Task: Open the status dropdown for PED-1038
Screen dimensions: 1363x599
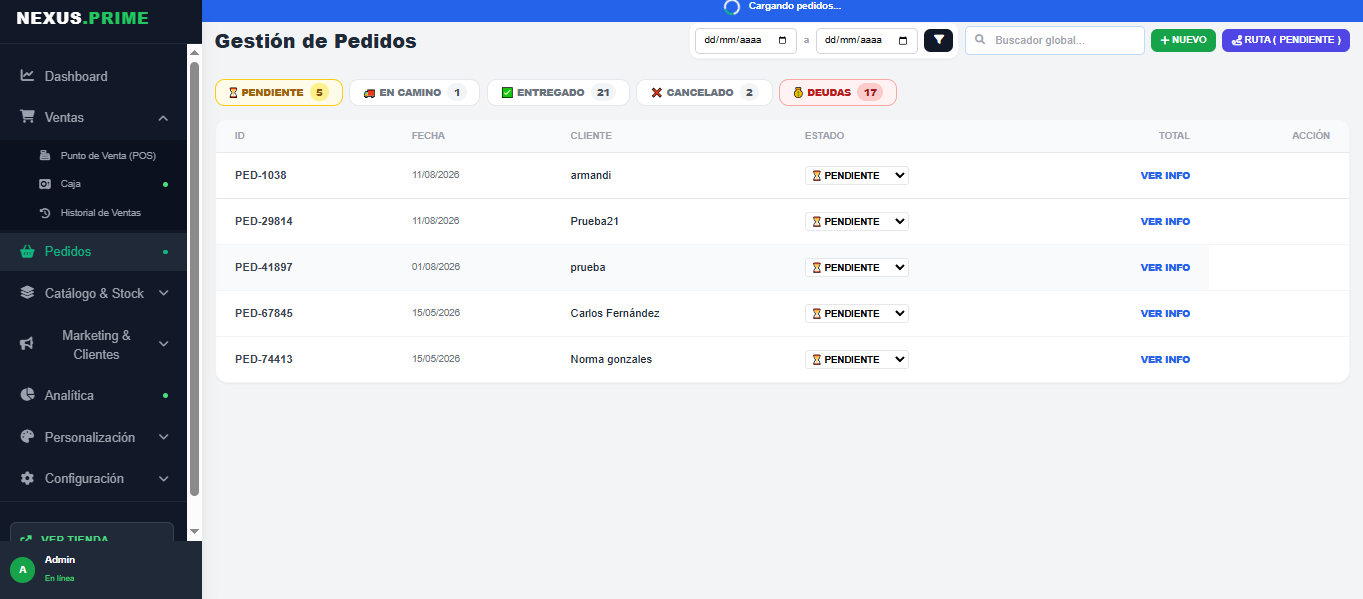Action: point(857,175)
